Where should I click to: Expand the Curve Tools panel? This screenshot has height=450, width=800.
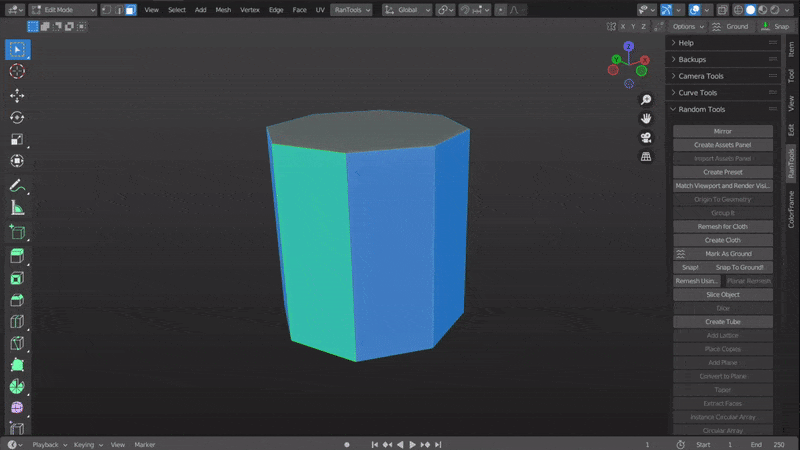tap(722, 93)
